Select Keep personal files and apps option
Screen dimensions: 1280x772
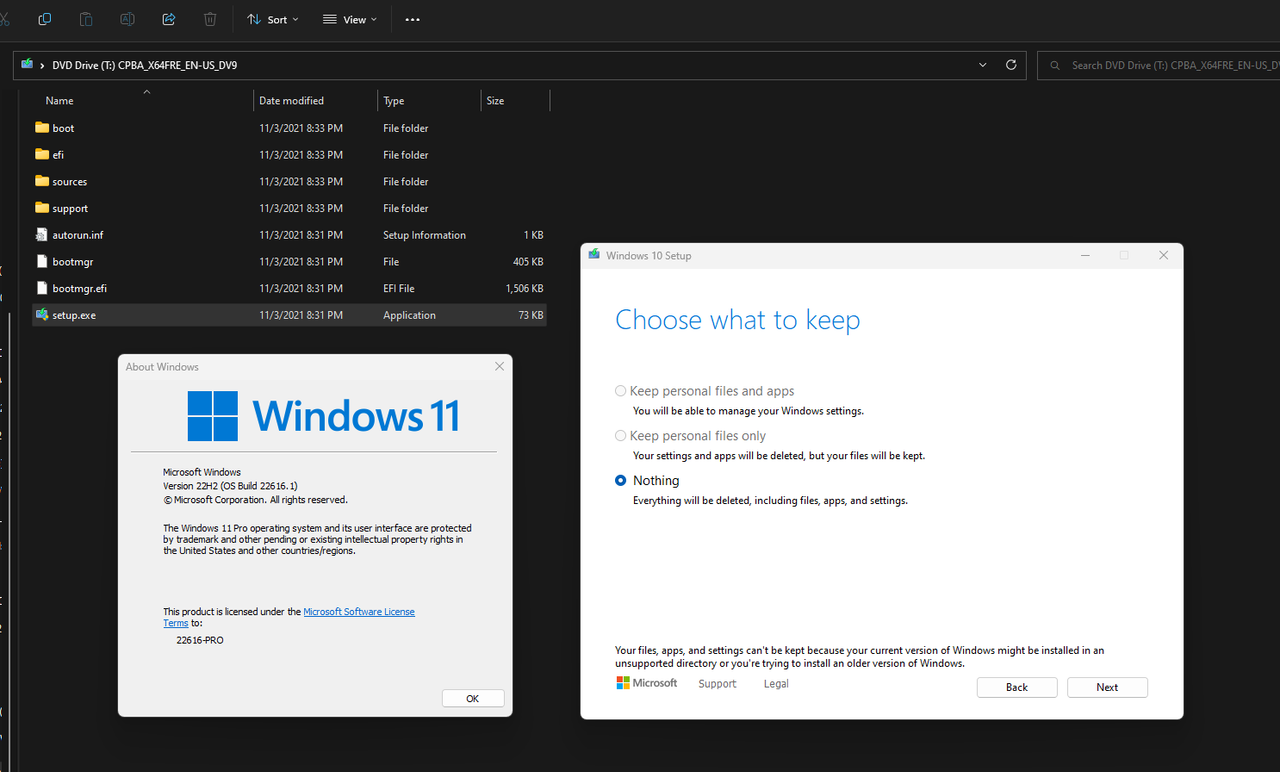[x=705, y=391]
